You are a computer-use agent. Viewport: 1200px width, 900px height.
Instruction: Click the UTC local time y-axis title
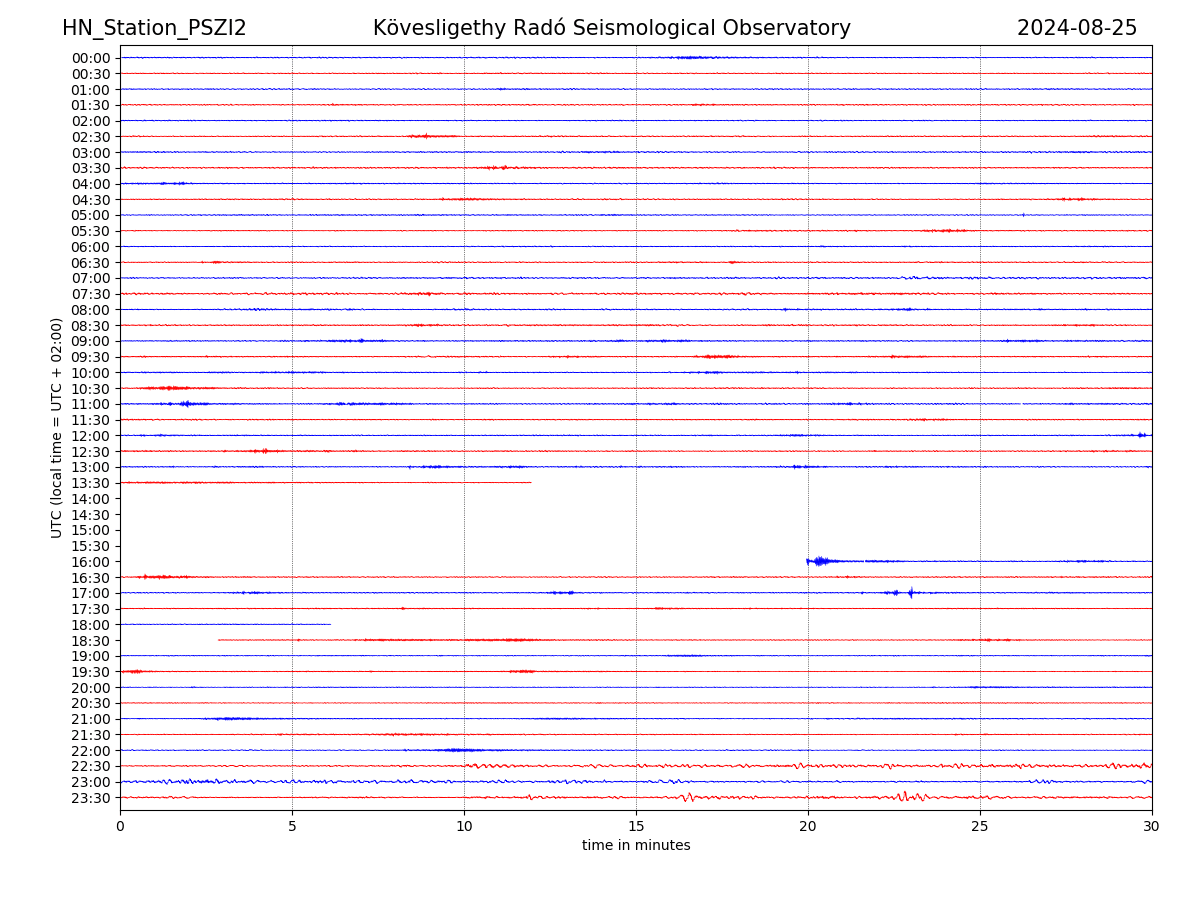tap(57, 427)
